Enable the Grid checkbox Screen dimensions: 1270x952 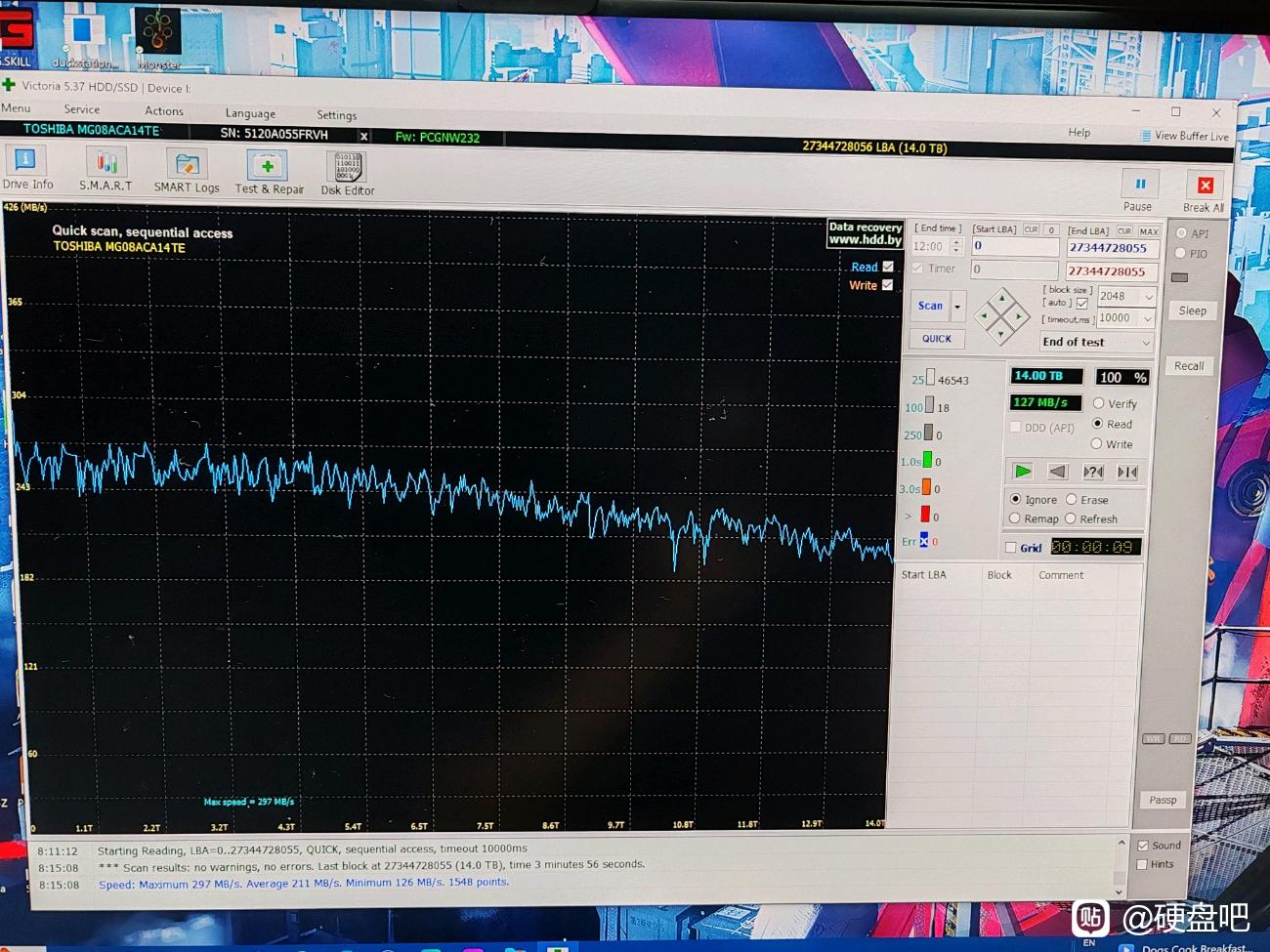click(x=1011, y=548)
